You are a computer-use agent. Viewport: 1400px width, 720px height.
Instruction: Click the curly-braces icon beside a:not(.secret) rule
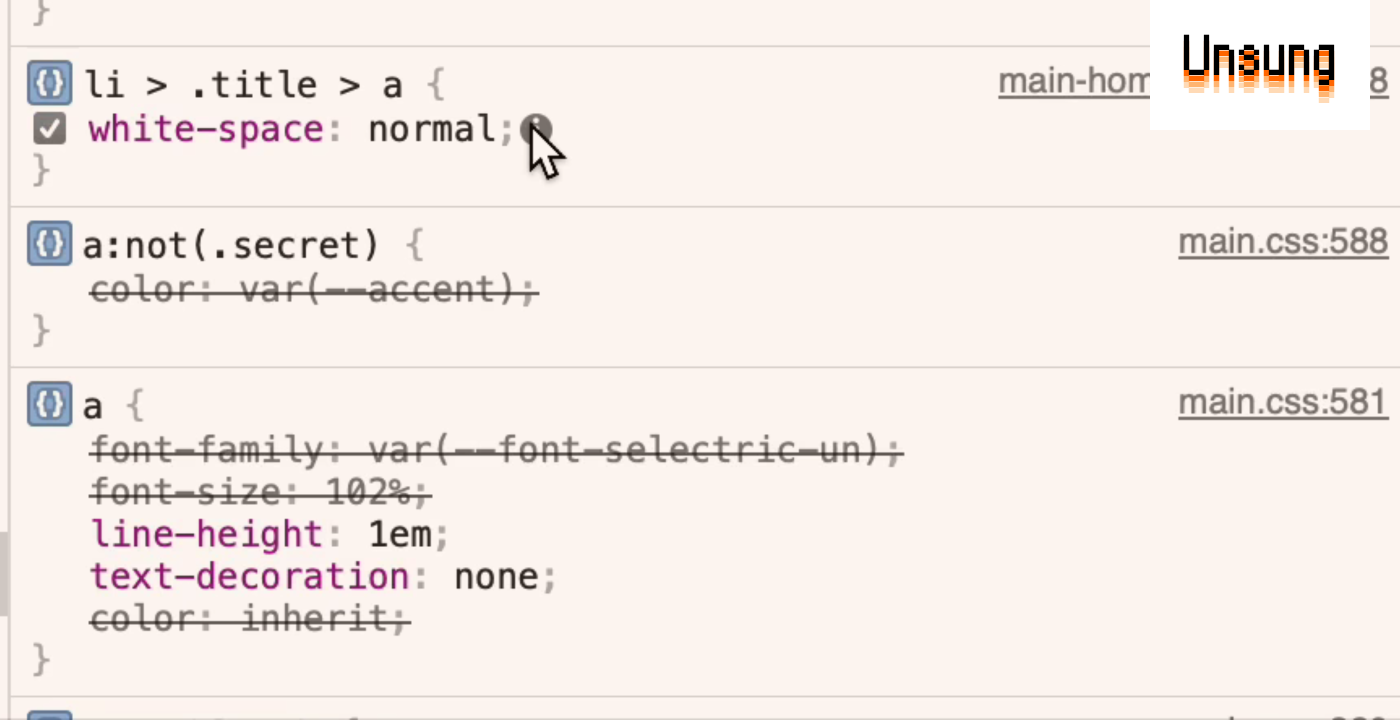tap(49, 244)
